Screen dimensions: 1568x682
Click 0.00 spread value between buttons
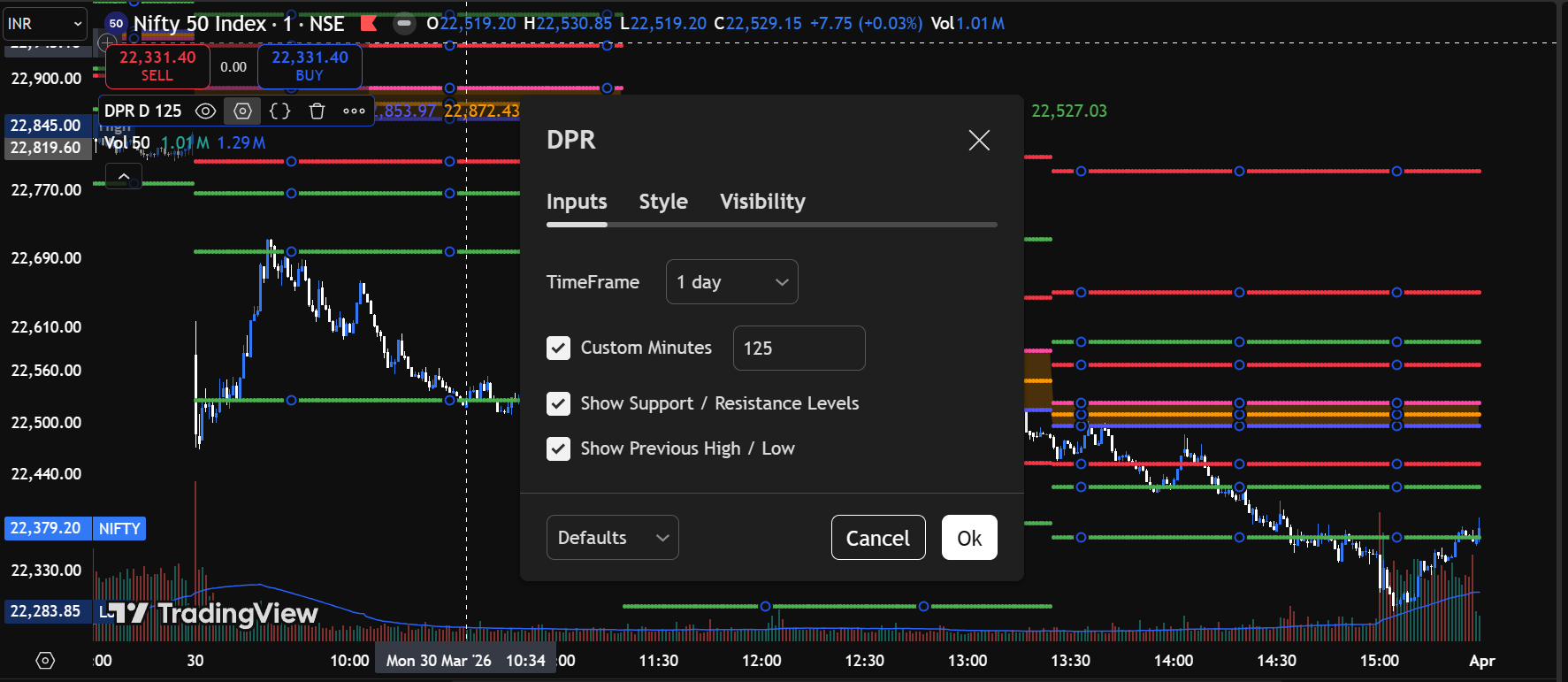point(233,67)
